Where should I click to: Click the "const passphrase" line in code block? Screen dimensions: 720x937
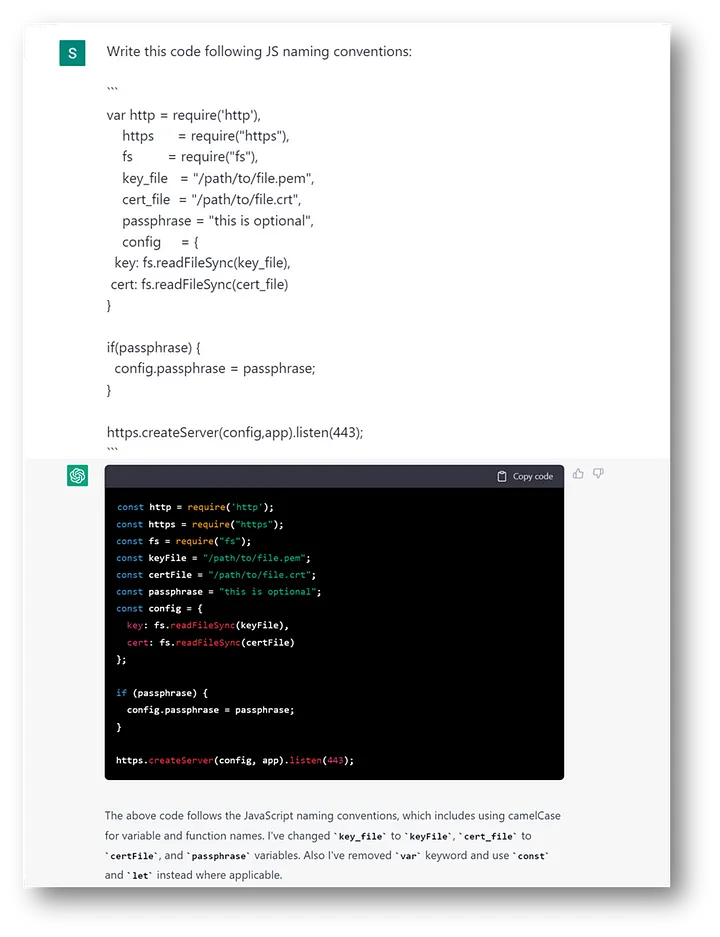click(x=218, y=592)
